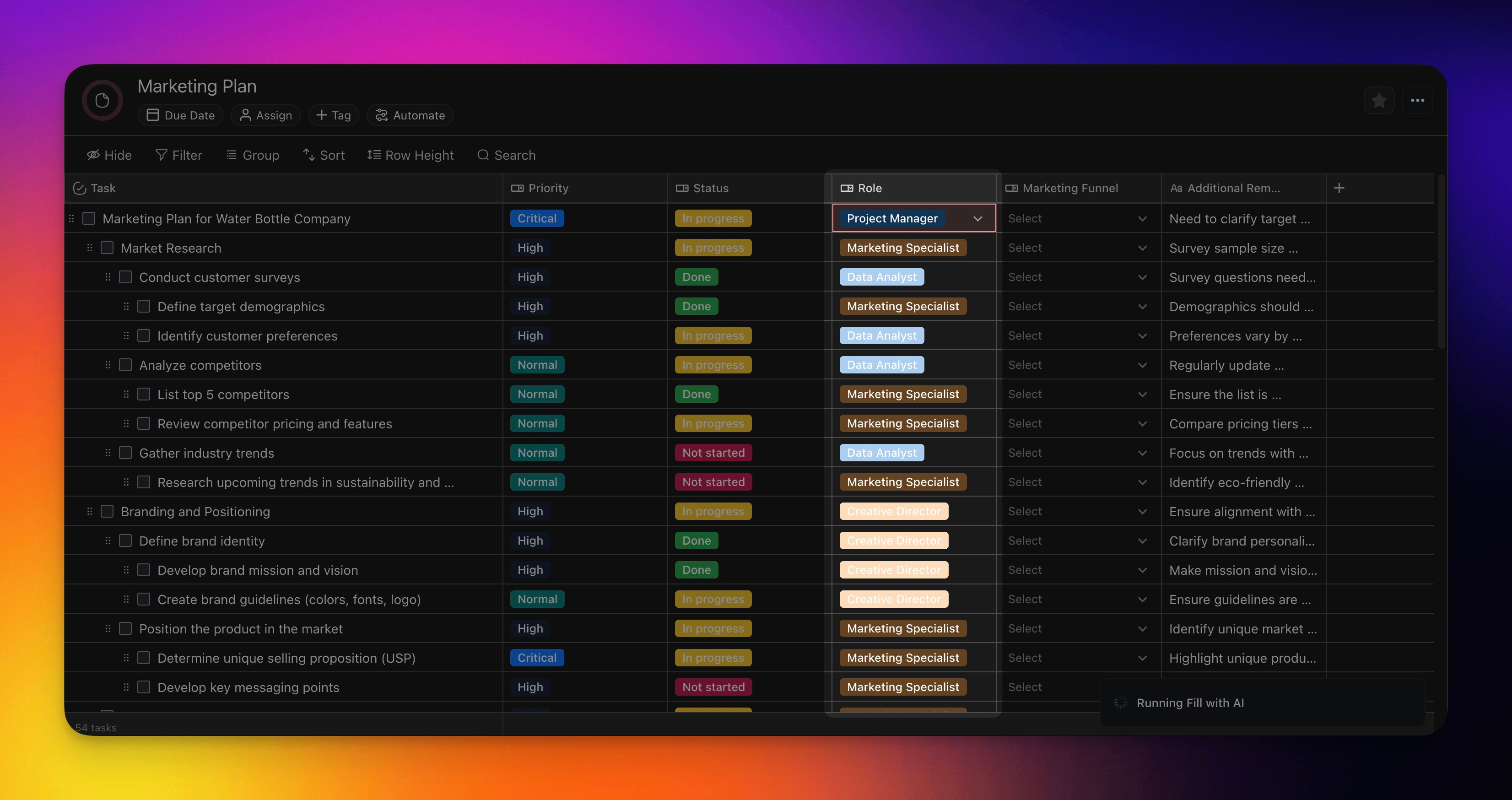The image size is (1512, 800).
Task: Click the plus icon to add column
Action: [x=1339, y=189]
